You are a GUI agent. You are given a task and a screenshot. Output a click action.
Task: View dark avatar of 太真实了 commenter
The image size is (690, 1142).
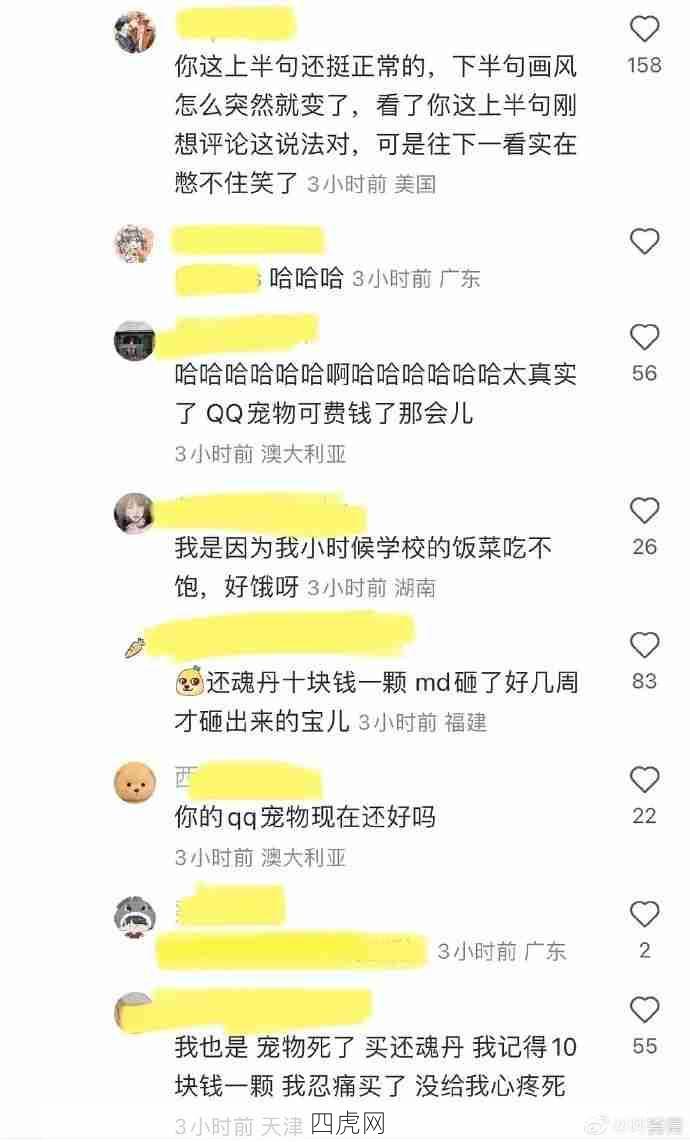click(136, 340)
